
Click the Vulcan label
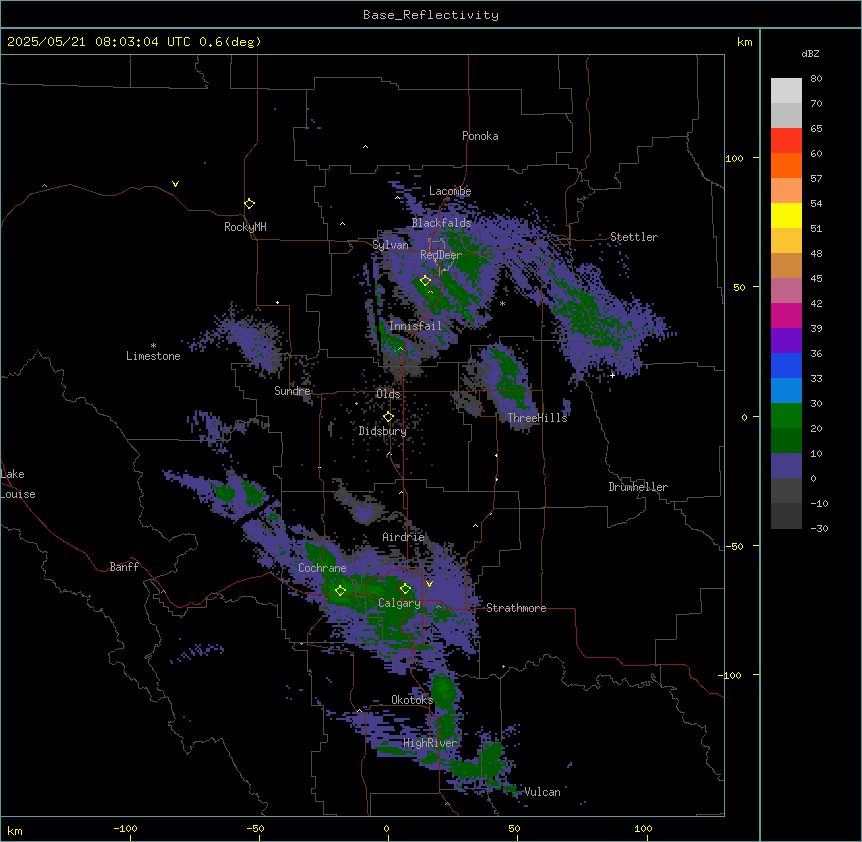coord(542,792)
